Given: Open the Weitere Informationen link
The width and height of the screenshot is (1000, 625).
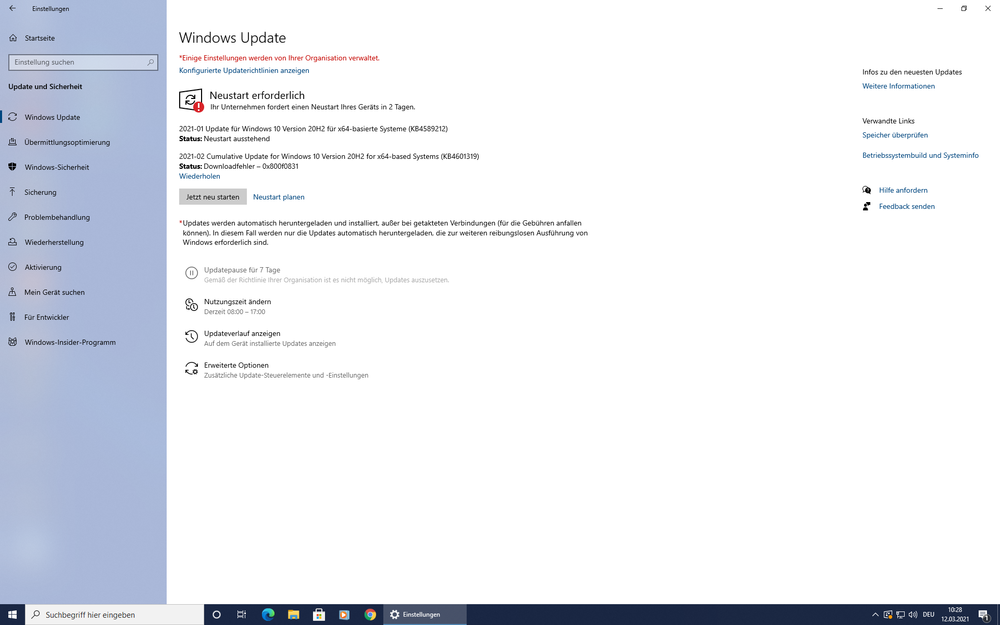Looking at the screenshot, I should [x=898, y=86].
